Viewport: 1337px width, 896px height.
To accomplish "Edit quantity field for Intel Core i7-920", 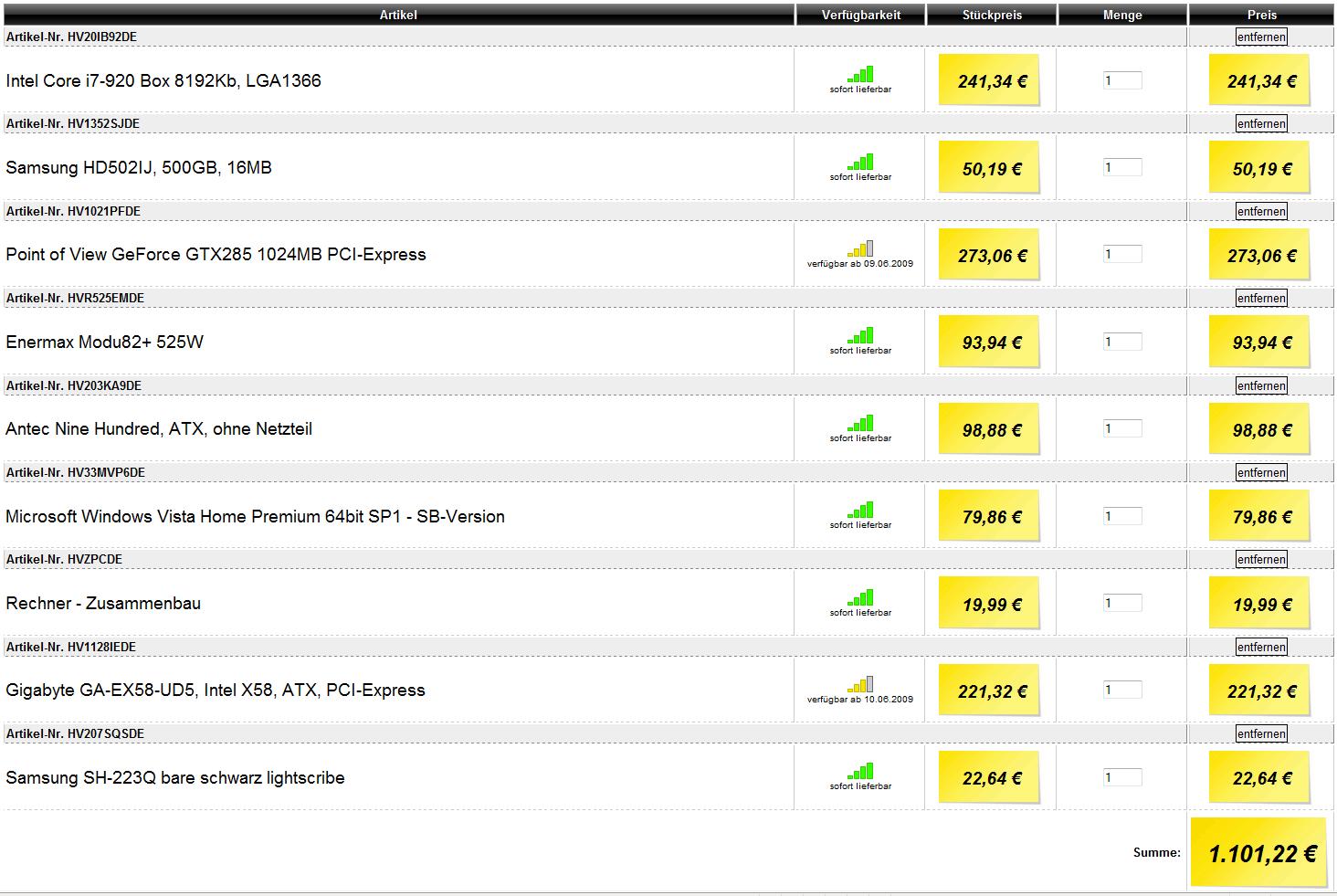I will coord(1122,80).
